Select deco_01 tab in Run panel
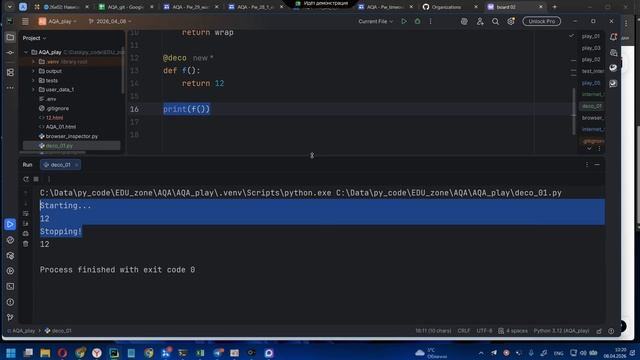640x360 pixels. pyautogui.click(x=60, y=164)
